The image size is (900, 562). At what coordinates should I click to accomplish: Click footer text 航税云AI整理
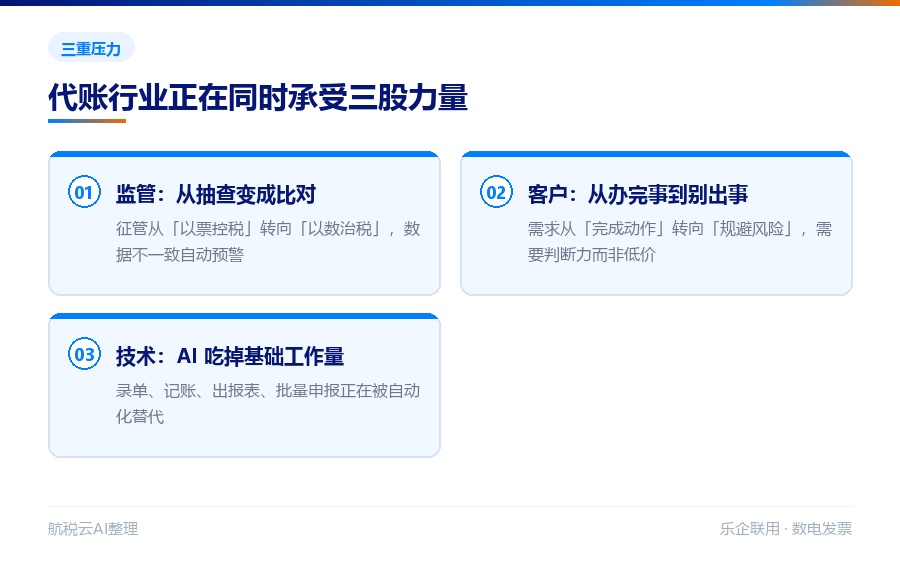[x=93, y=529]
